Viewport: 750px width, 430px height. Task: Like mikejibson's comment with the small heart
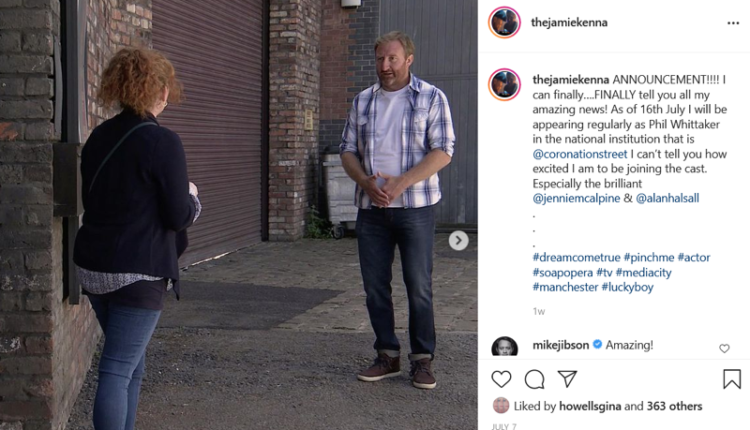tap(724, 348)
